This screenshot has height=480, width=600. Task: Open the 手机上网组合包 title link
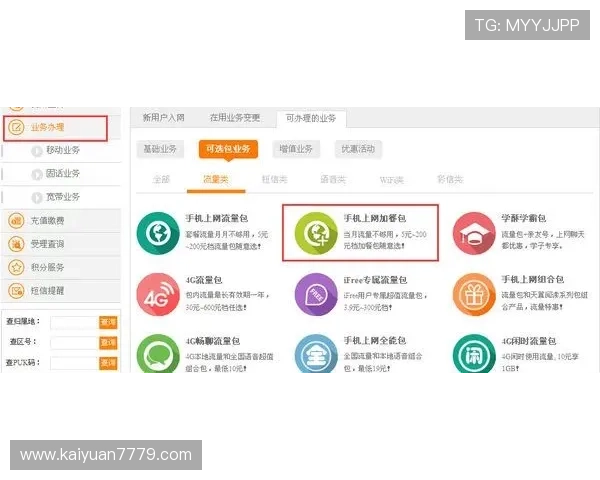coord(533,279)
